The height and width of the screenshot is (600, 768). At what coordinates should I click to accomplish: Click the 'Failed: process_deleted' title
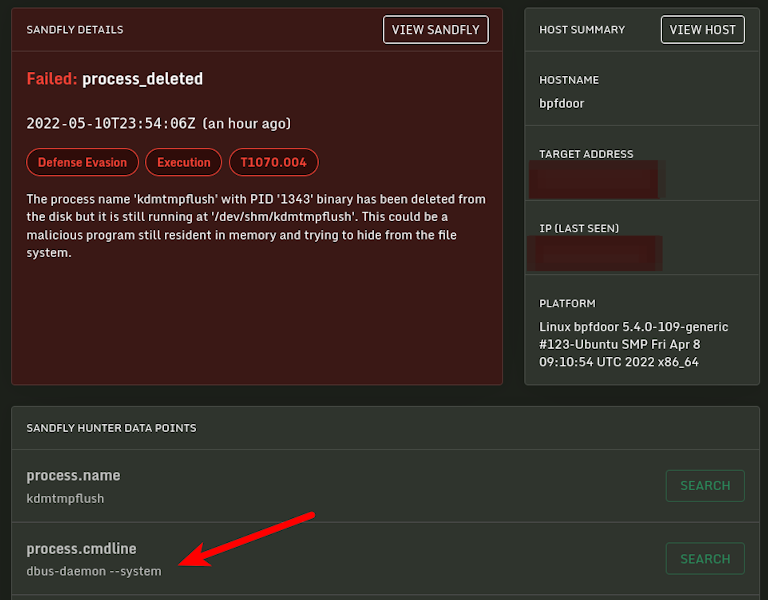point(115,79)
